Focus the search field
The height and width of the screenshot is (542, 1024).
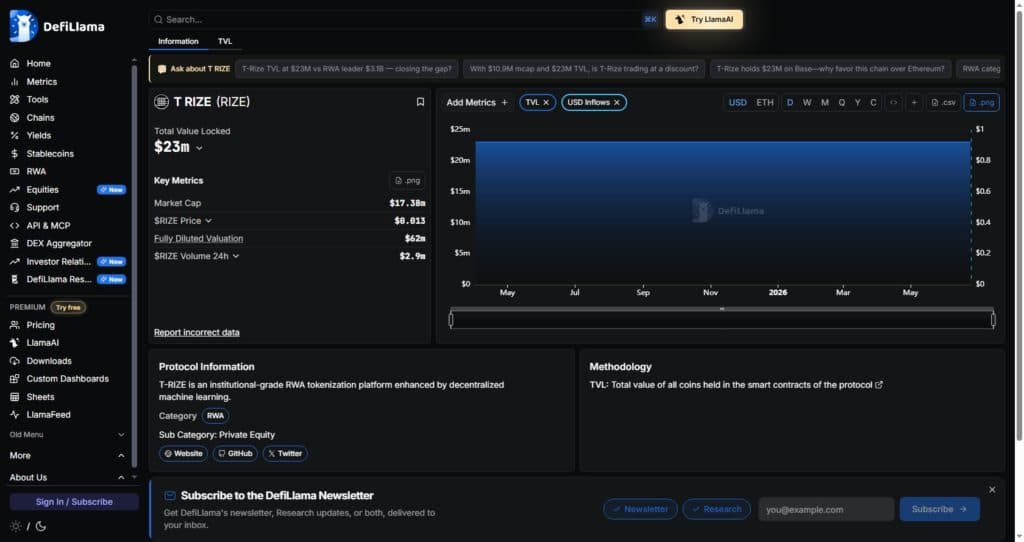point(405,20)
